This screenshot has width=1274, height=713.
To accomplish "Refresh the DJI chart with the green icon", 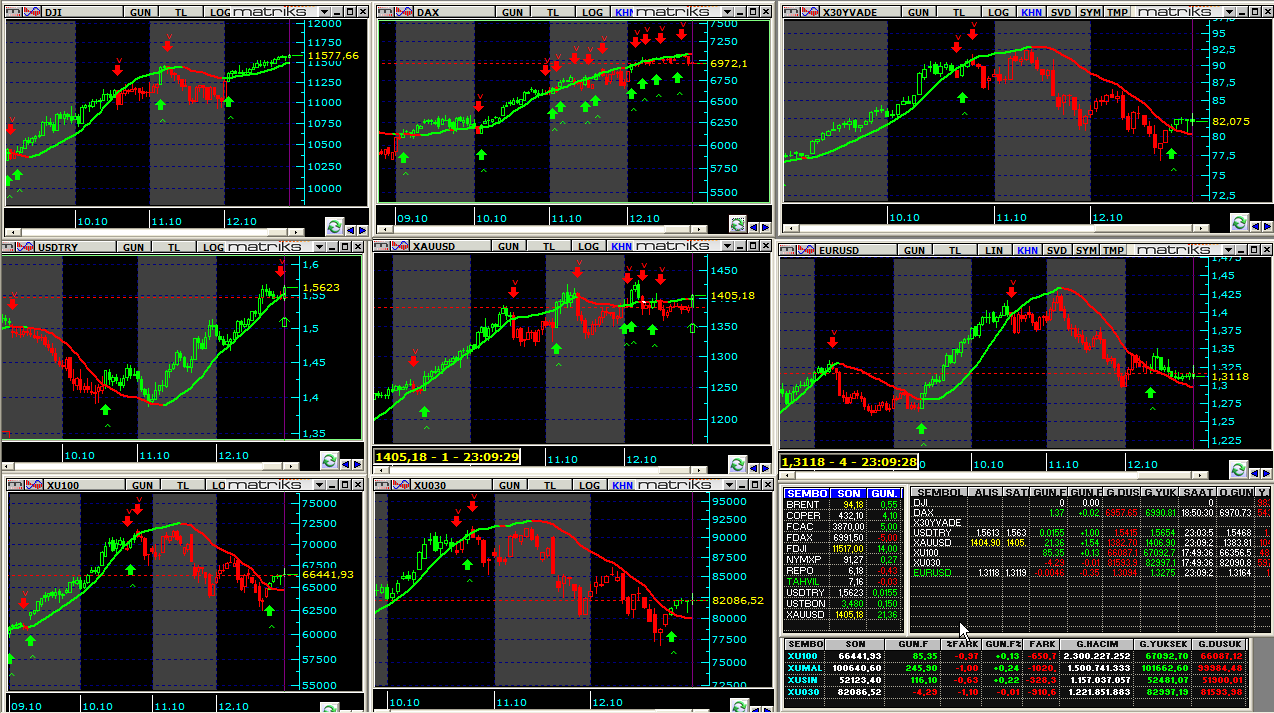I will pos(334,226).
